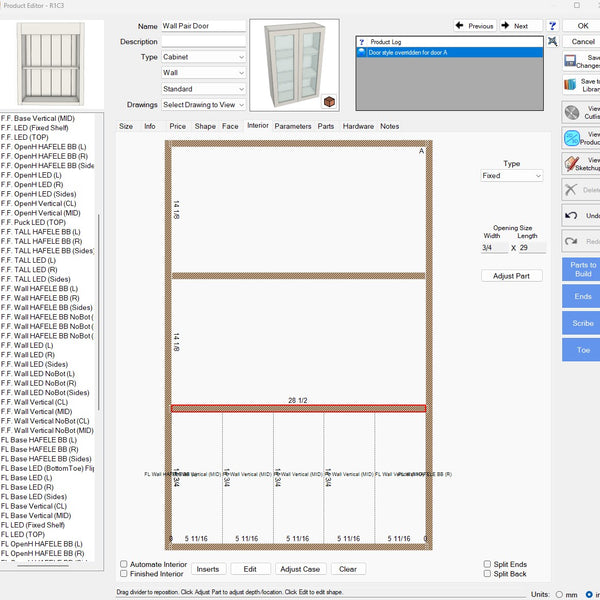600x600 pixels.
Task: Select the mm units radio button
Action: (x=559, y=594)
